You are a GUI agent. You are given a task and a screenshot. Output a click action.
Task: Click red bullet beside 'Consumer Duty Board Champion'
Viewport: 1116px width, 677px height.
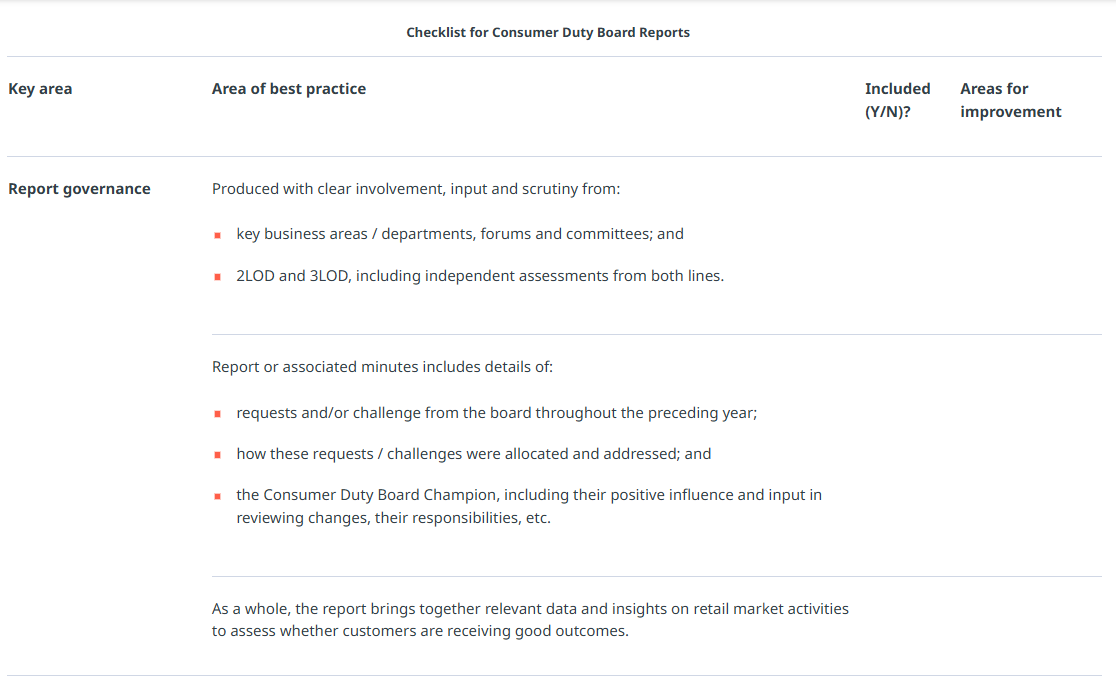click(217, 496)
